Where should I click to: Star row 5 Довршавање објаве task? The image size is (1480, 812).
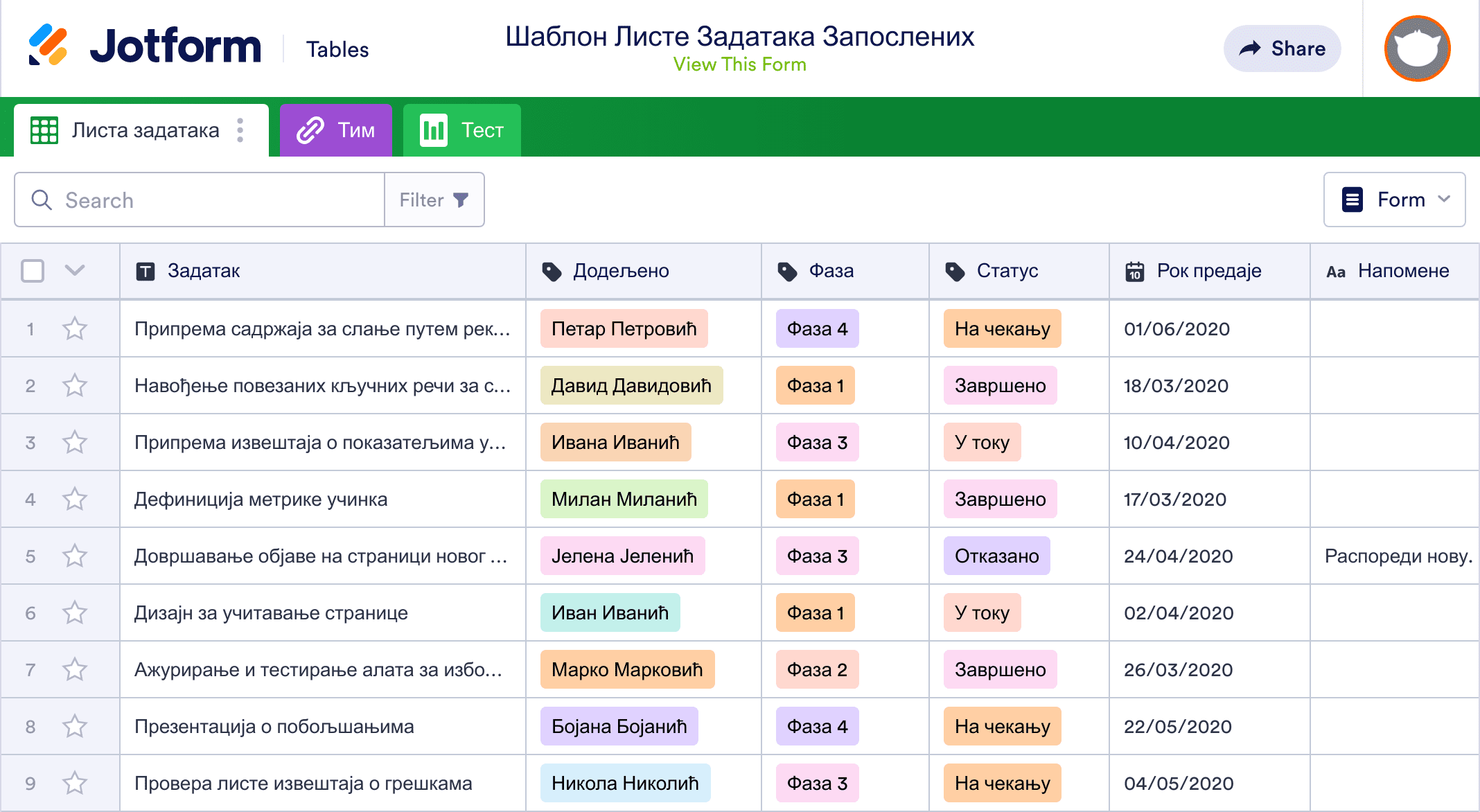75,556
